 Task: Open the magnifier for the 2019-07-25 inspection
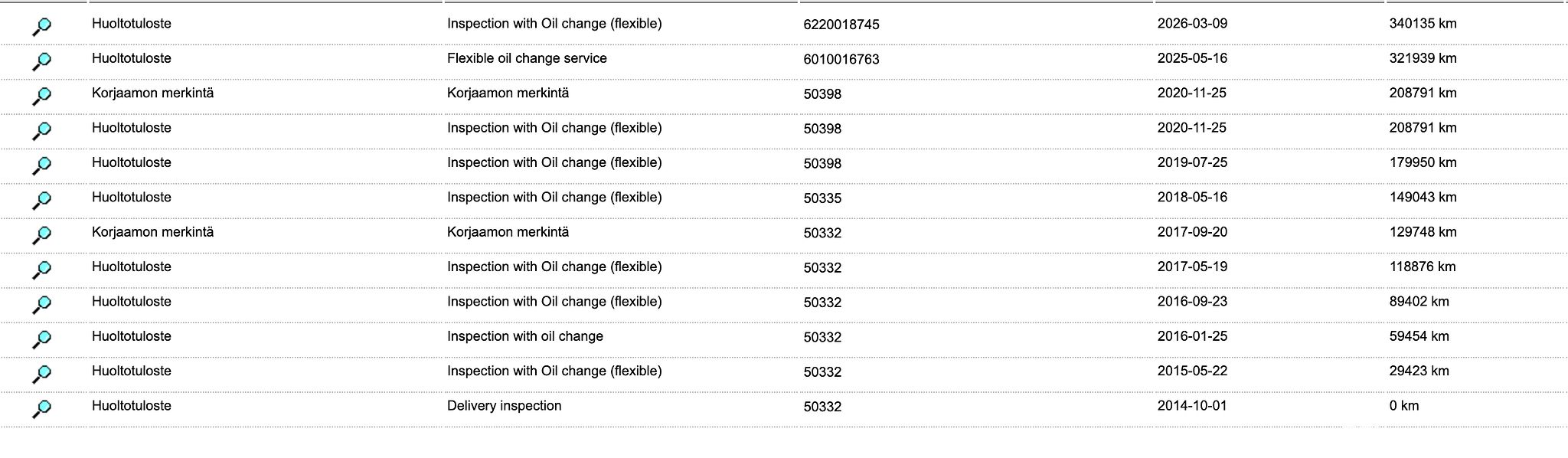(x=42, y=165)
